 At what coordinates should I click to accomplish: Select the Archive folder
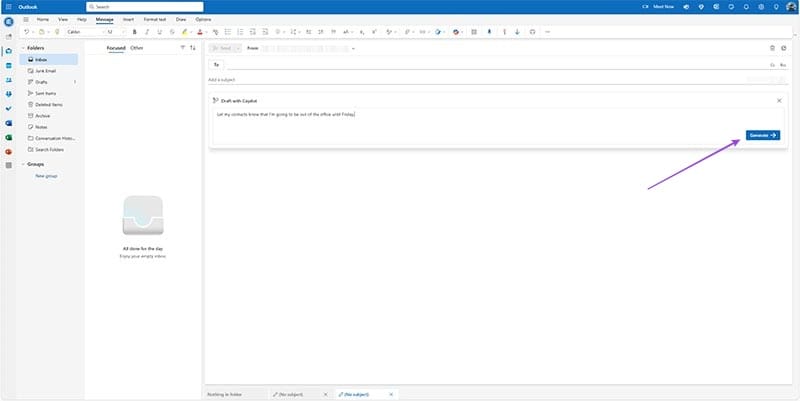pos(48,116)
